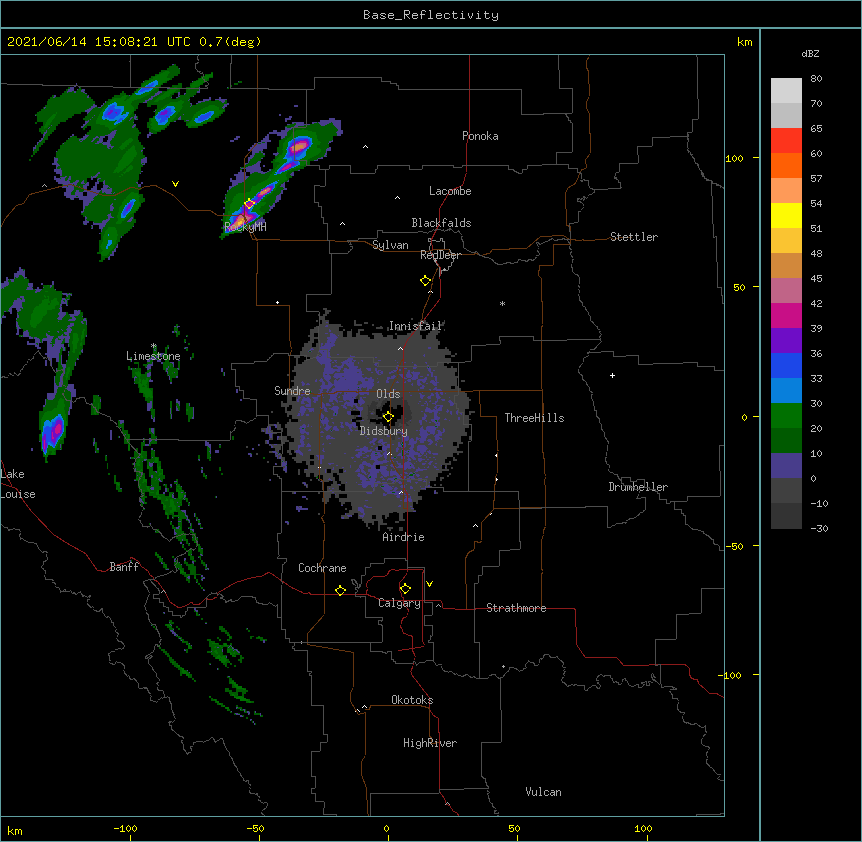Click the 100 km tick on right axis
862x842 pixels.
click(x=734, y=158)
